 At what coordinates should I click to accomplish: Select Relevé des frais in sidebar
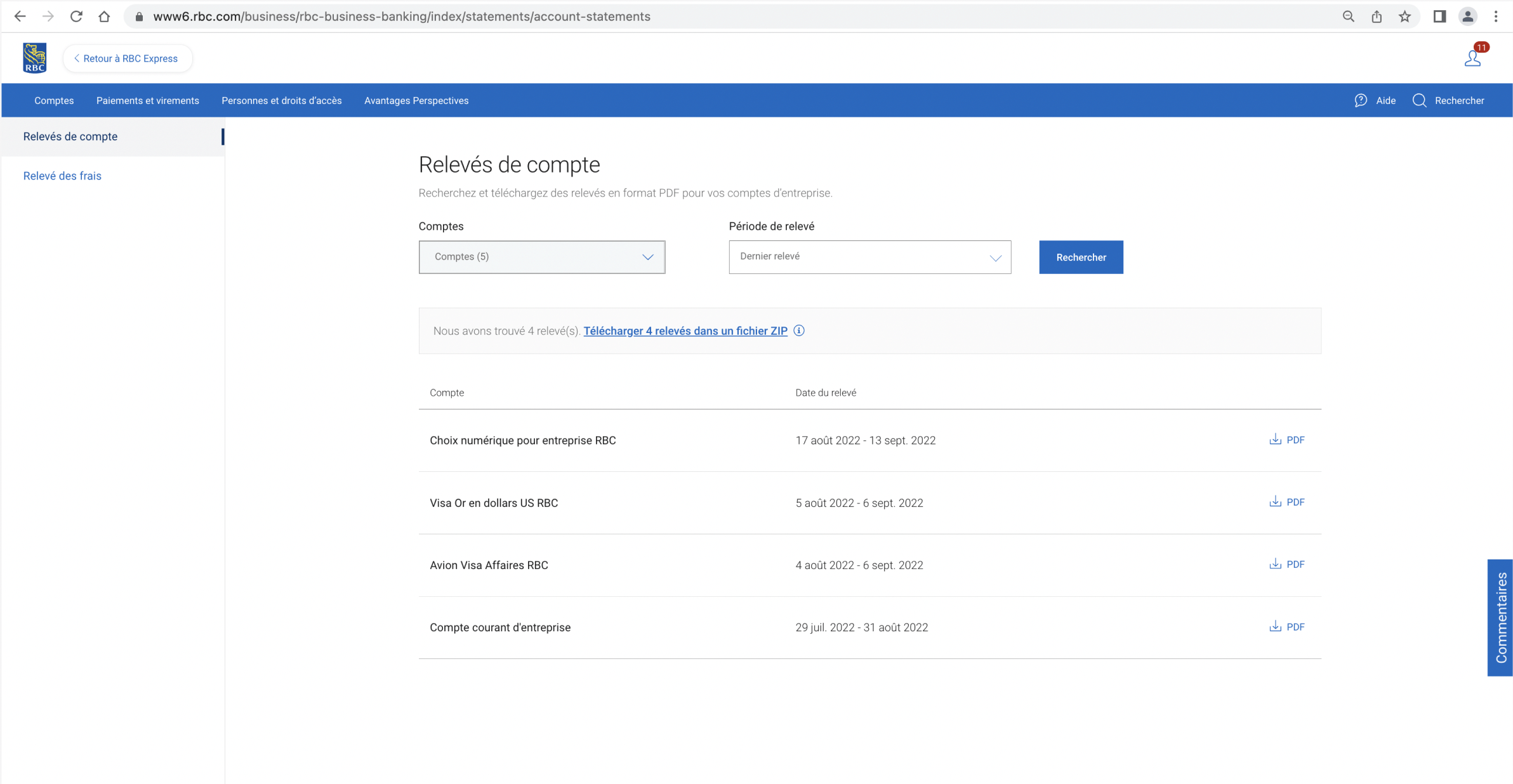point(62,176)
